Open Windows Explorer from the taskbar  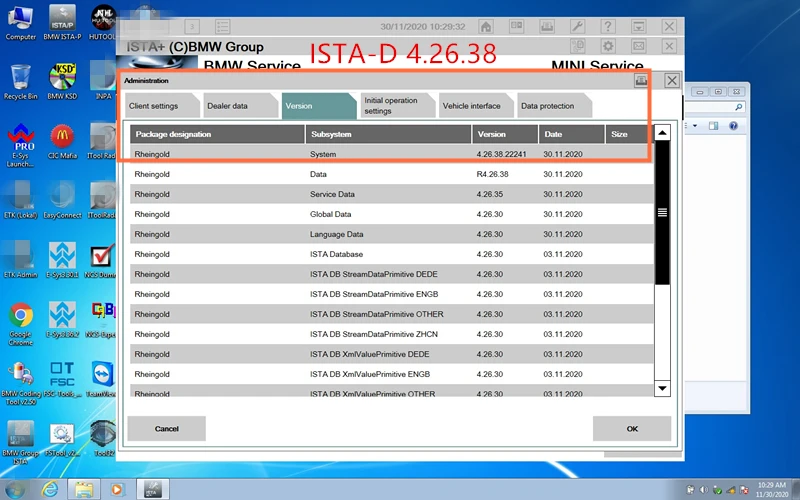(84, 490)
